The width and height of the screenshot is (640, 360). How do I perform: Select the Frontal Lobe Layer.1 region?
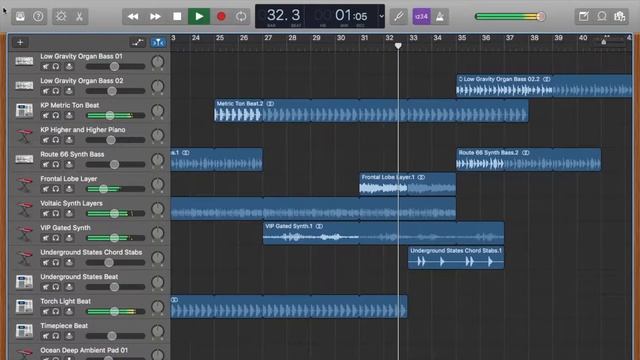[407, 184]
